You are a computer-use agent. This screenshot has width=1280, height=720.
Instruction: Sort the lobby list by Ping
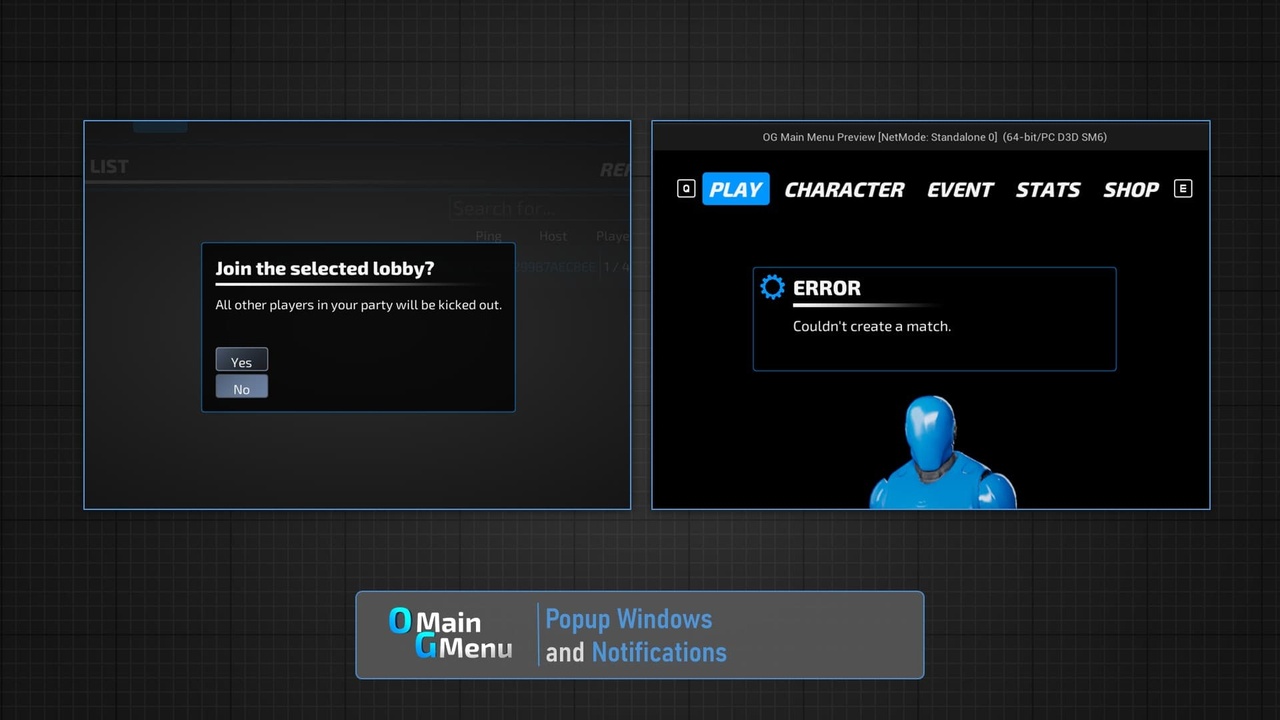[x=488, y=236]
